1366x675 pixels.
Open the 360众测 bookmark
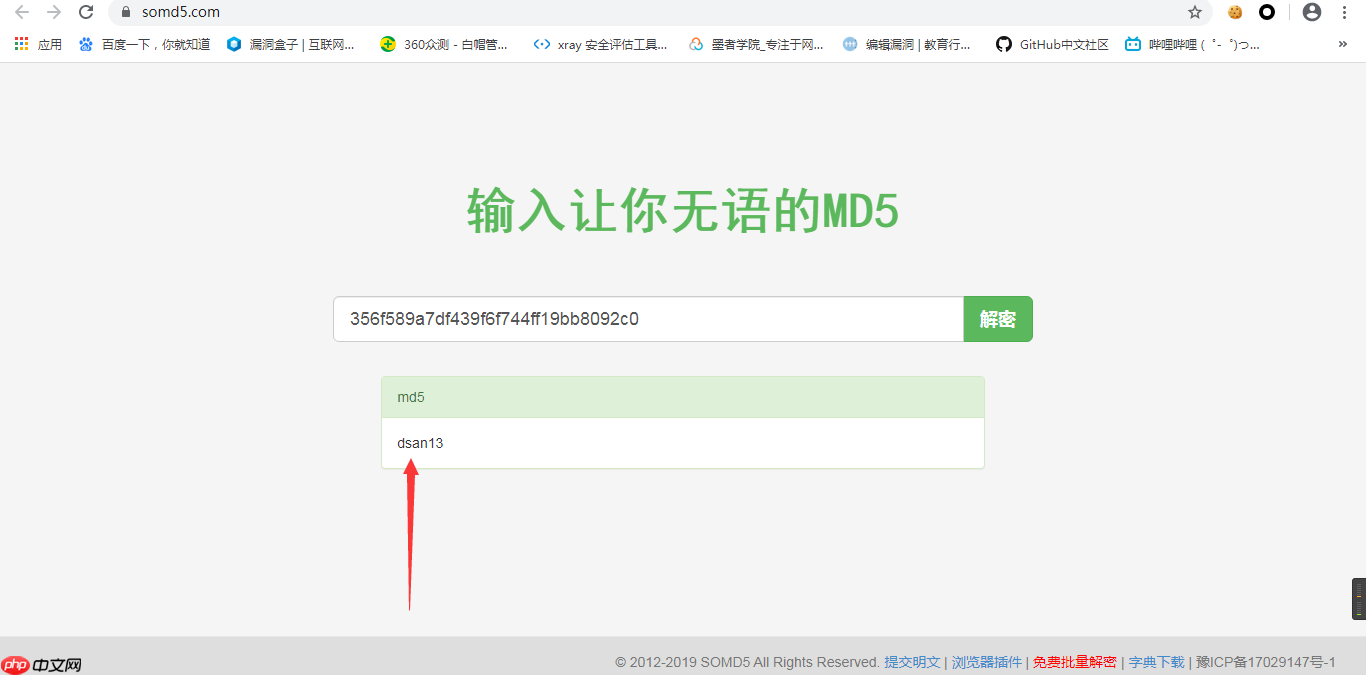coord(445,44)
